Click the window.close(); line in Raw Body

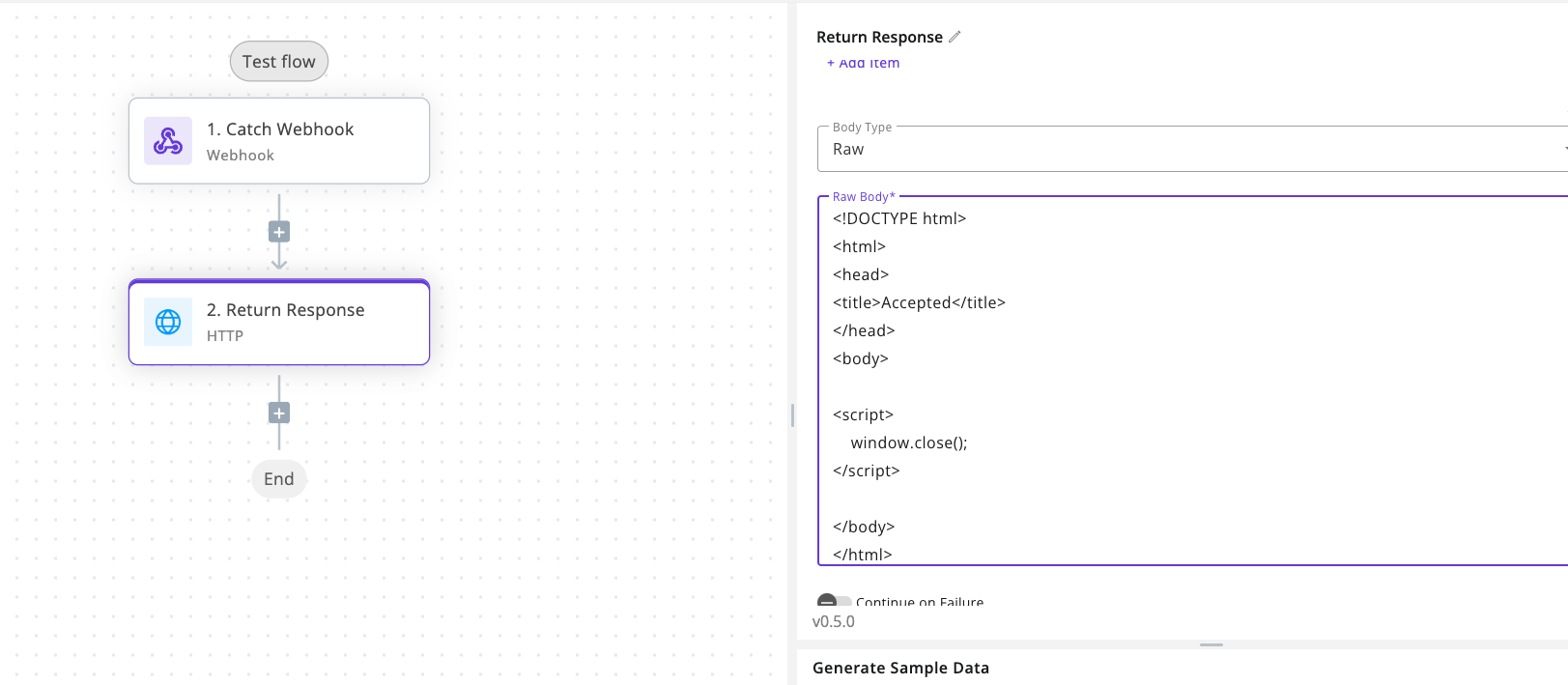point(909,442)
